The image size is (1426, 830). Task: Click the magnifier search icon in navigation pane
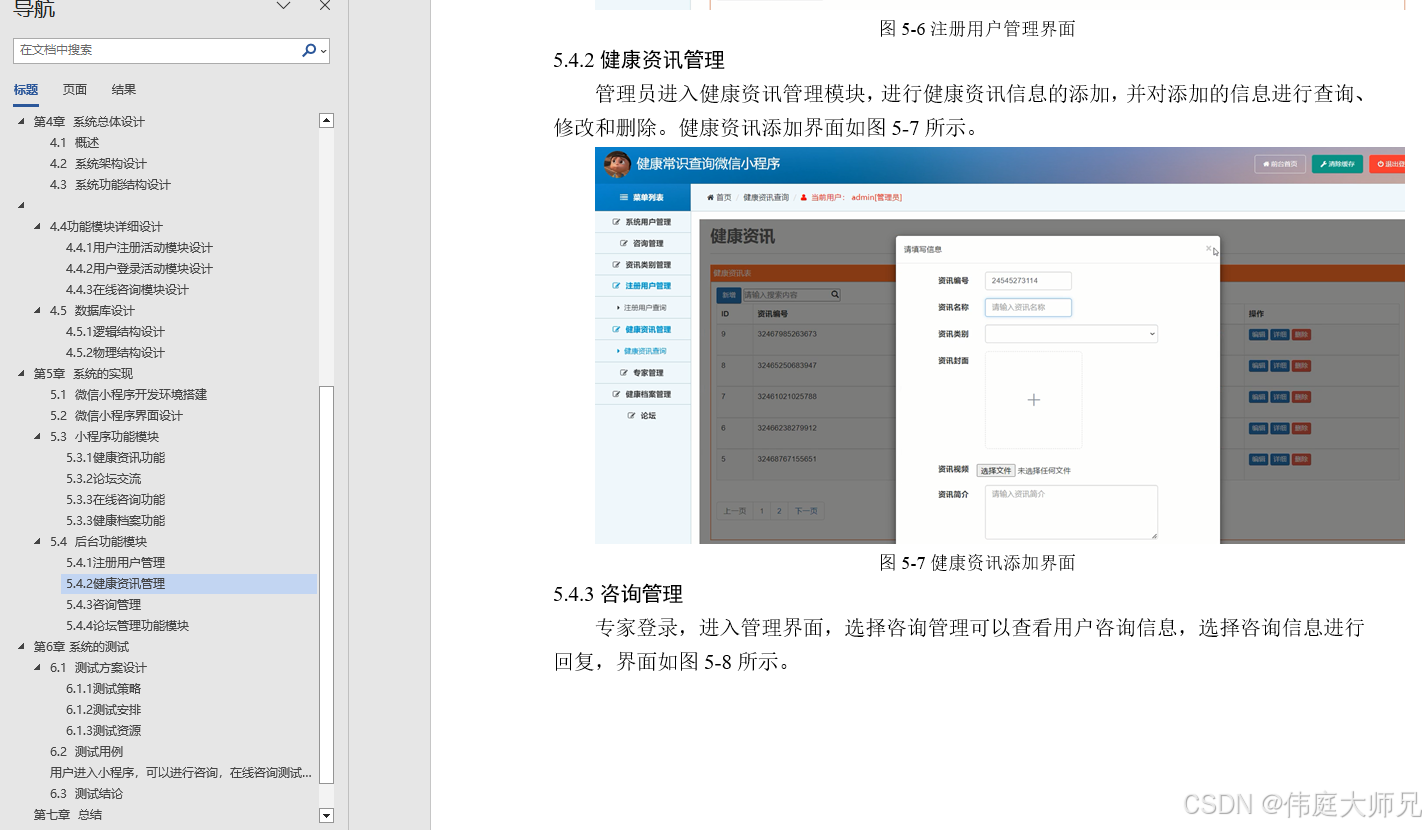pyautogui.click(x=309, y=50)
